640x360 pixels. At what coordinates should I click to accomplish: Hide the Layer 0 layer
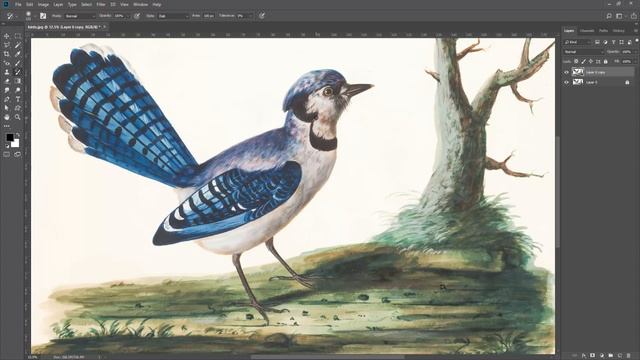coord(566,82)
